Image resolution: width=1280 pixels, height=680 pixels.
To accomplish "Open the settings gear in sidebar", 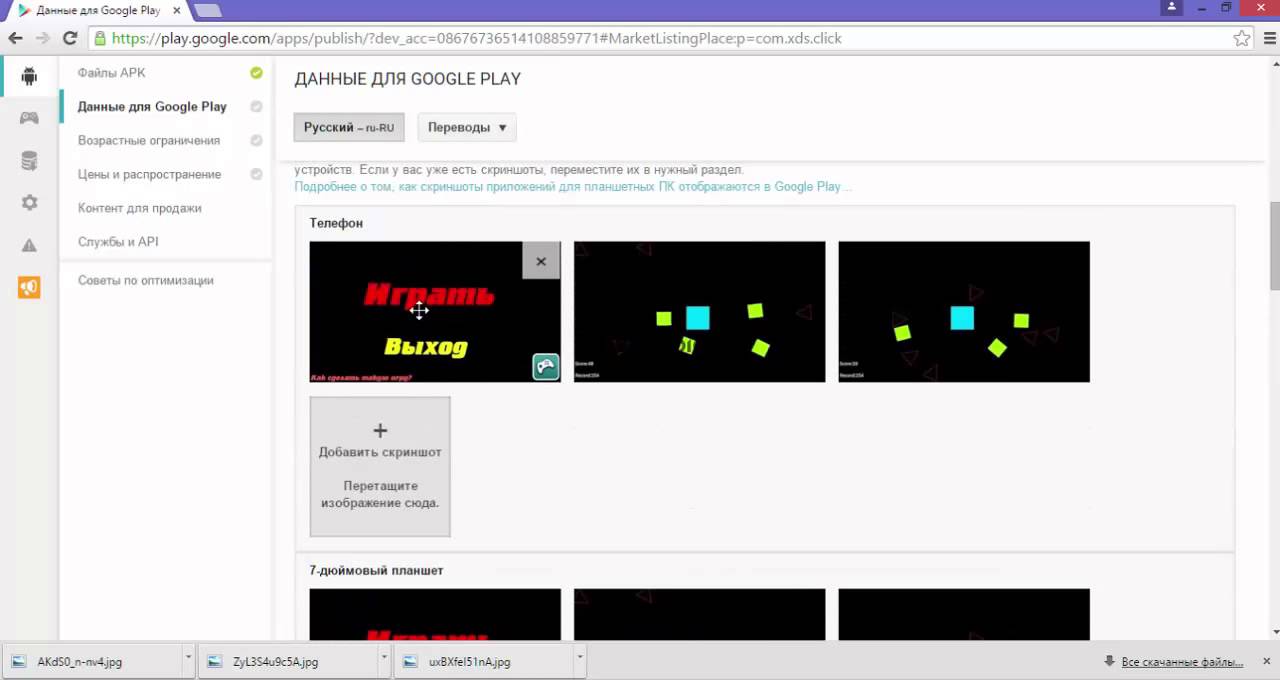I will pos(29,202).
